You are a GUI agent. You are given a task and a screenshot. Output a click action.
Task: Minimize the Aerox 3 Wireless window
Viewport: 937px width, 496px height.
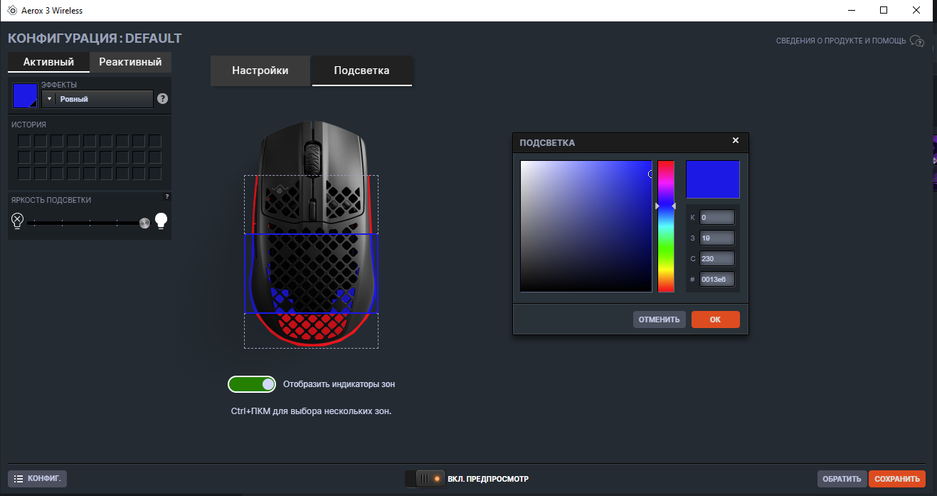click(x=852, y=10)
